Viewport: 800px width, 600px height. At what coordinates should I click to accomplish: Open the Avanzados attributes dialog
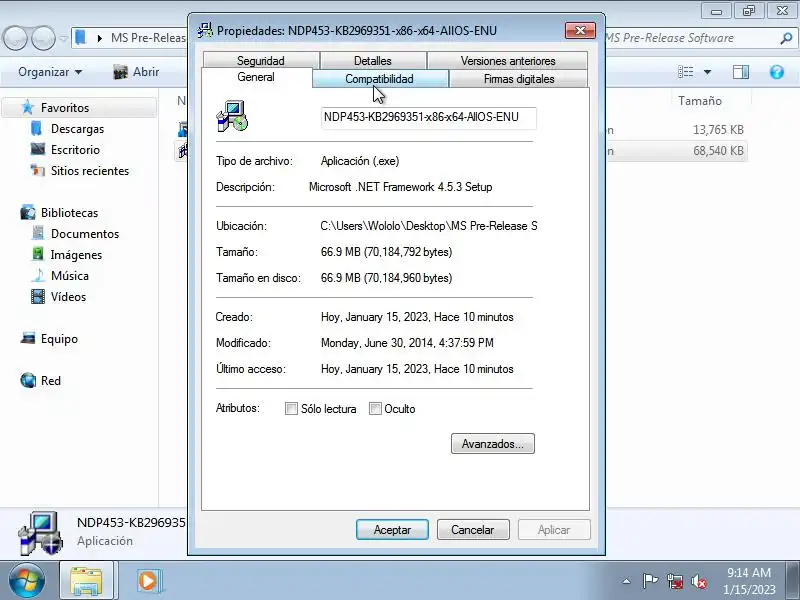pyautogui.click(x=493, y=444)
